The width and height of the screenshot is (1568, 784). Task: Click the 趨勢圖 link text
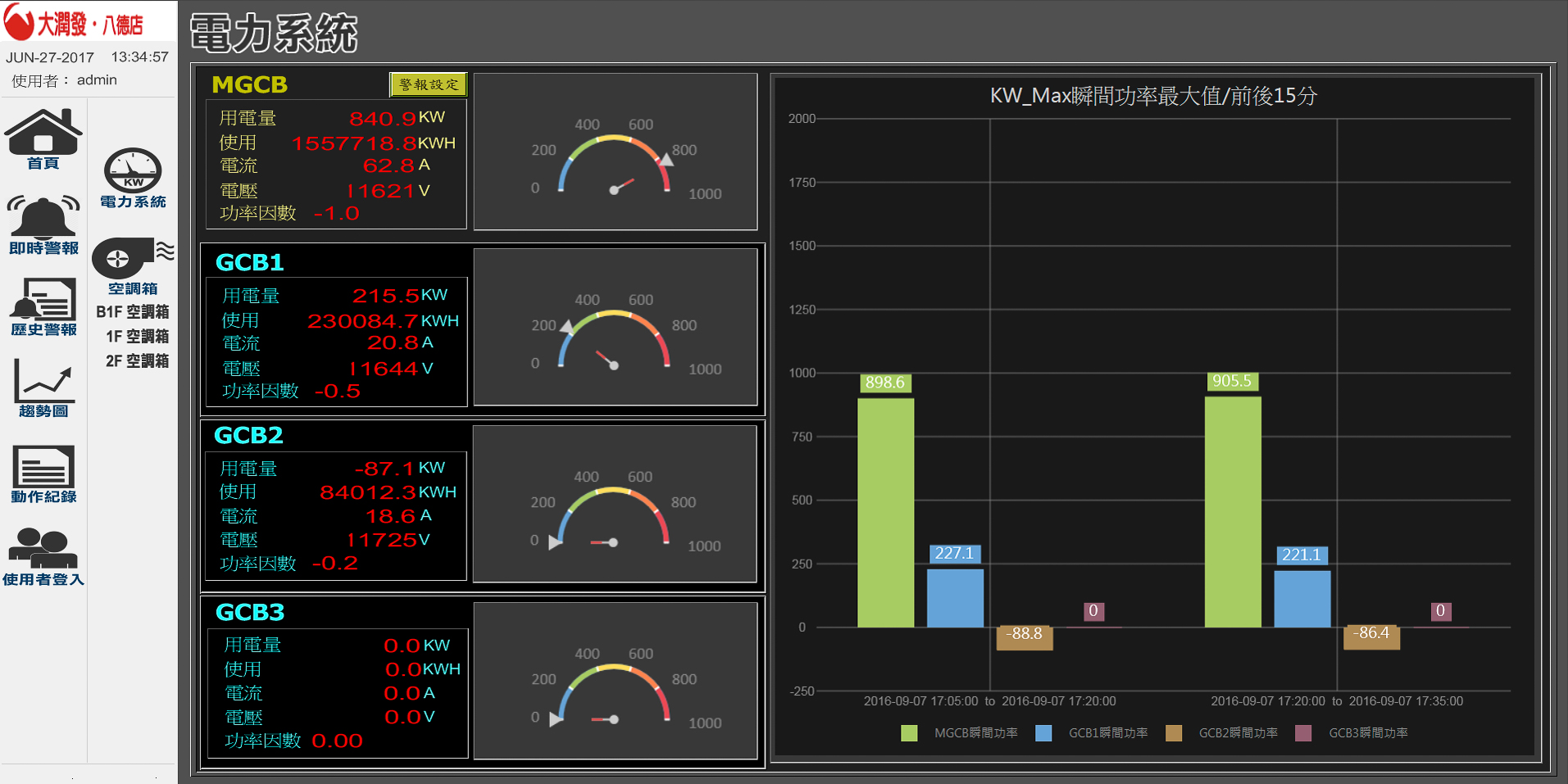click(43, 410)
